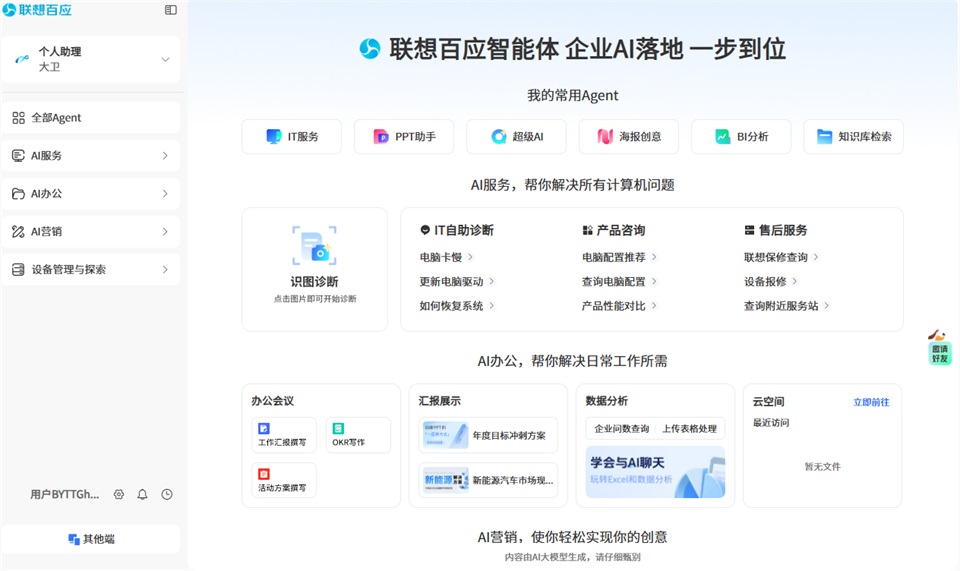Open the 知识库检索 agent
The width and height of the screenshot is (960, 571).
853,136
